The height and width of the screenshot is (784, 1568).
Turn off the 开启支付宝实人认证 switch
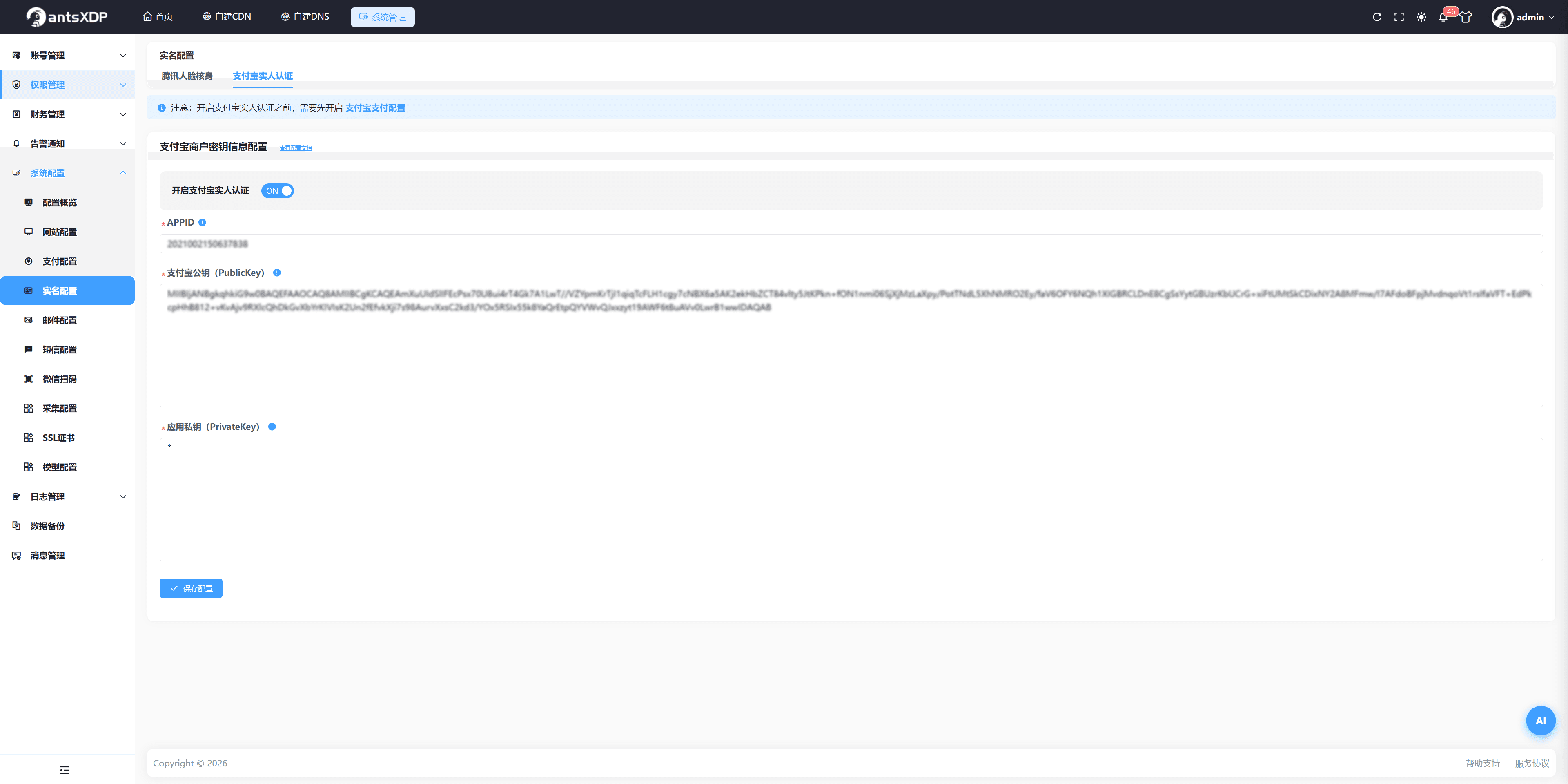point(277,191)
